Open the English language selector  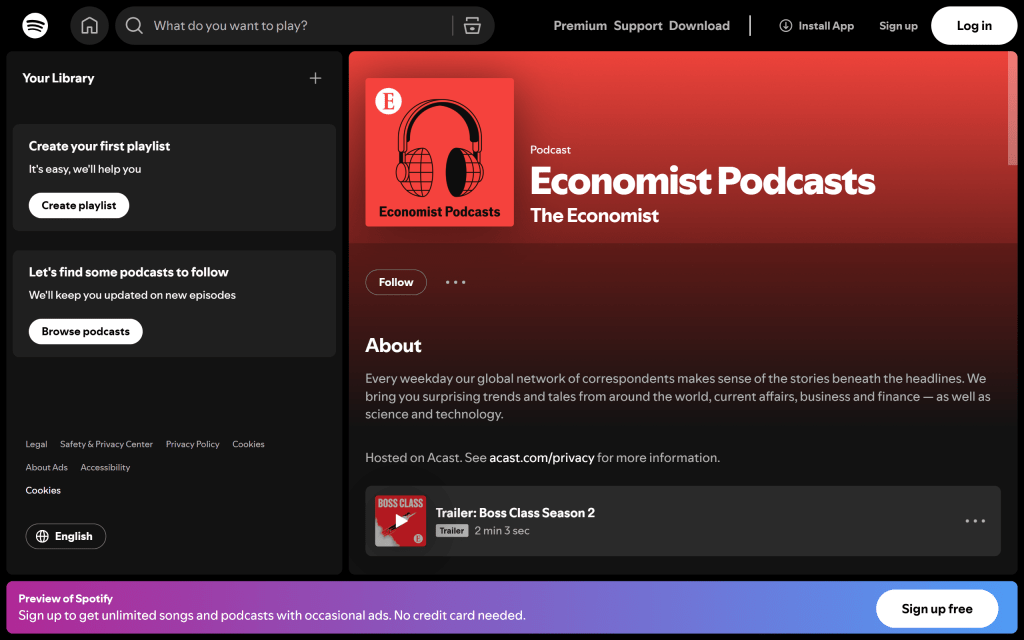click(x=66, y=536)
